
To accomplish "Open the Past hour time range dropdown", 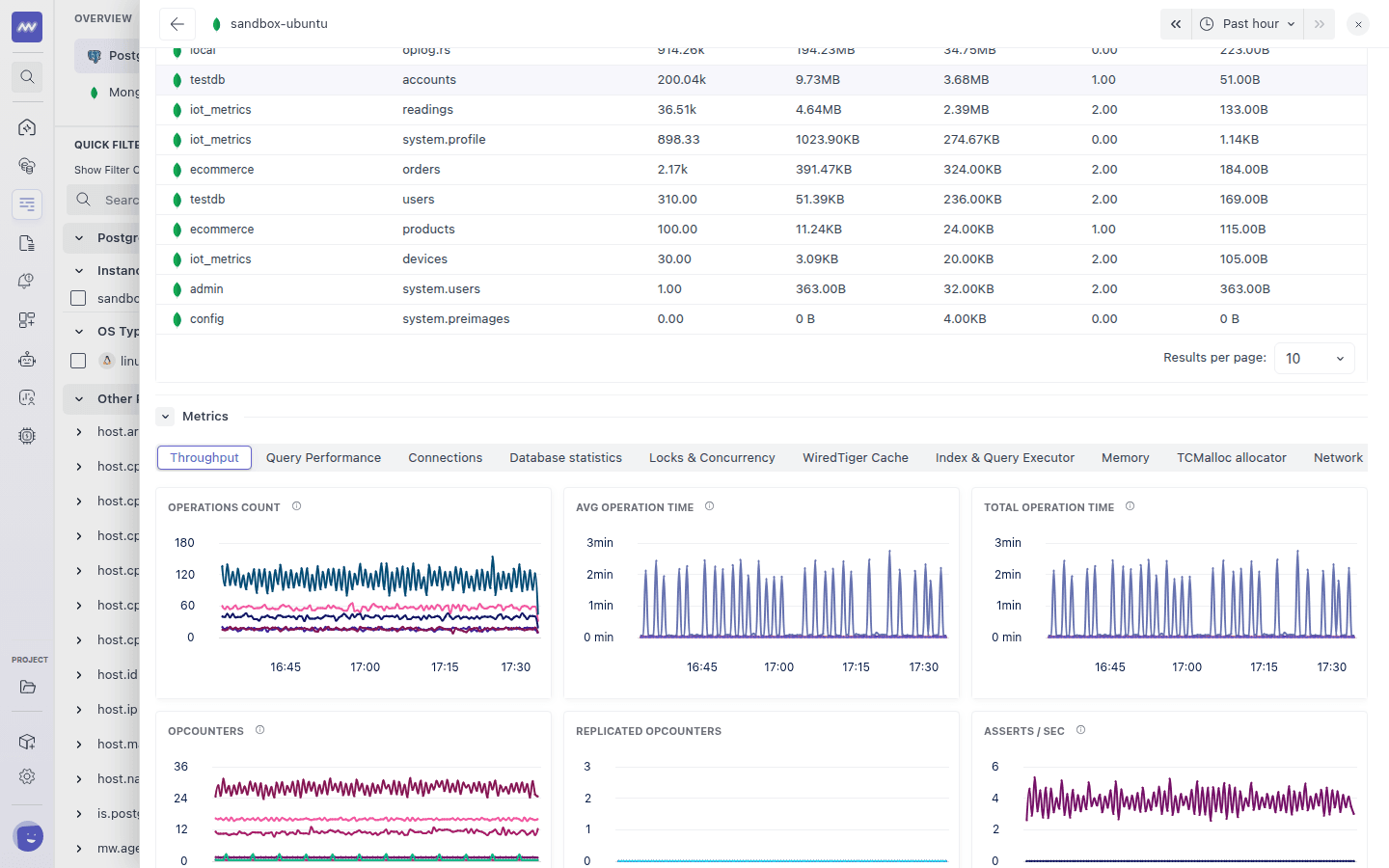I will click(x=1248, y=24).
